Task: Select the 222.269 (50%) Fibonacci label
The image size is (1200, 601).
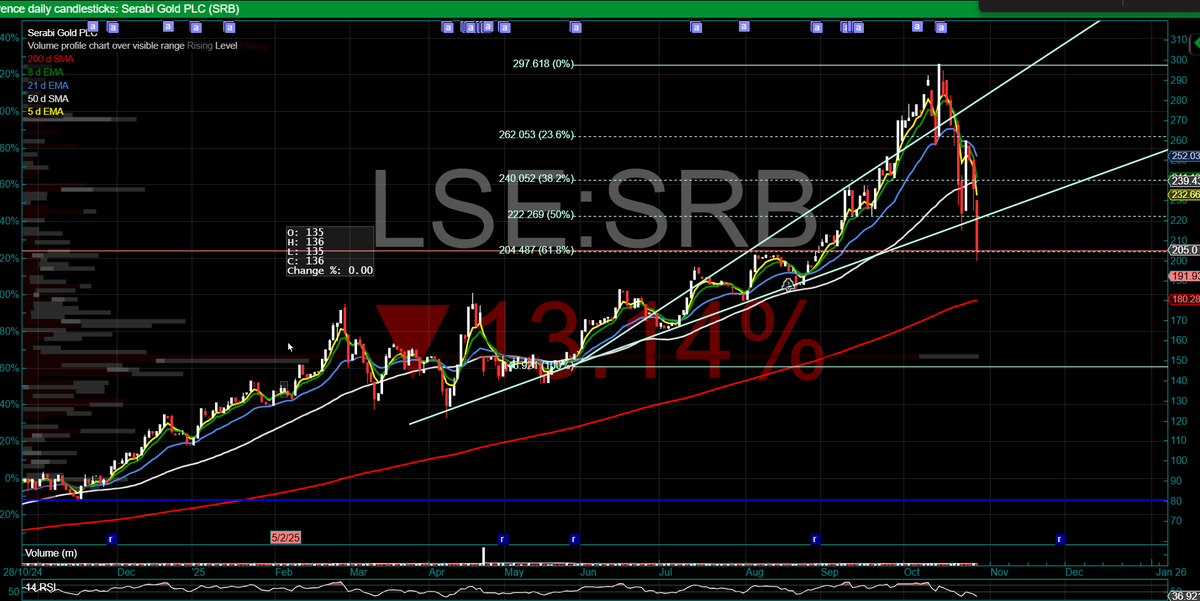Action: tap(539, 214)
